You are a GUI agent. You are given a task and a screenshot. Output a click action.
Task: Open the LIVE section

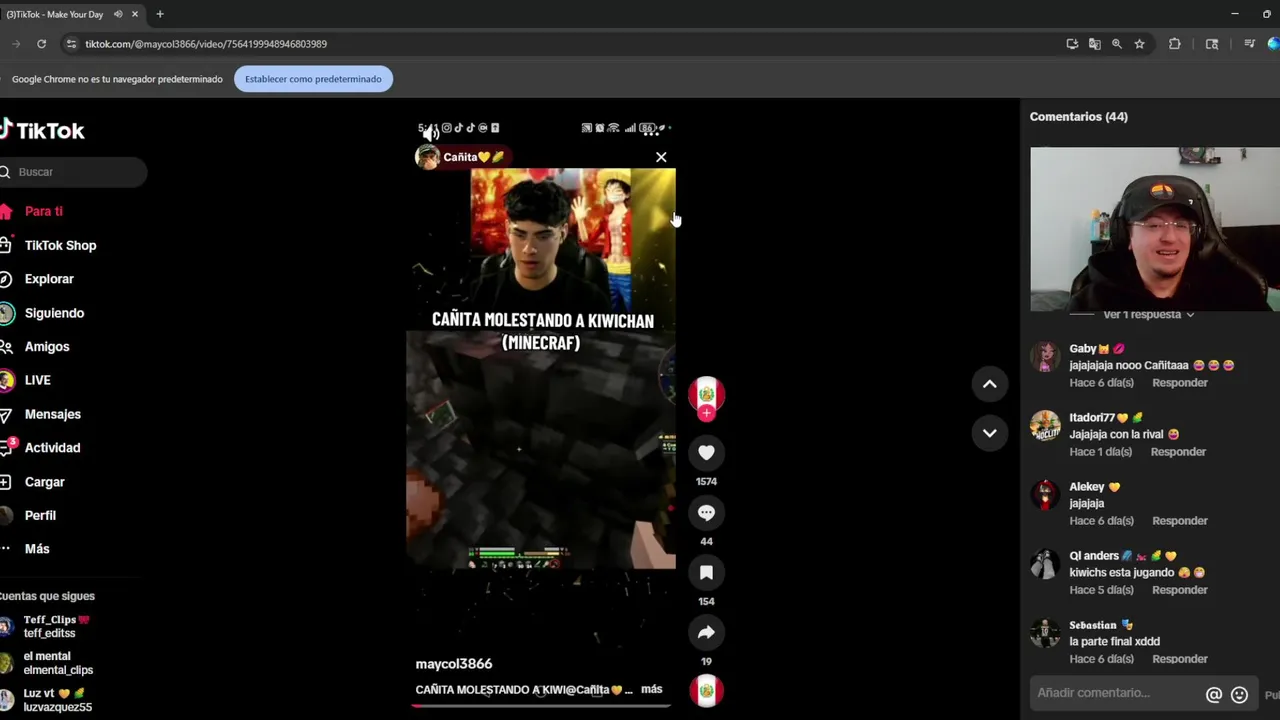tap(37, 380)
